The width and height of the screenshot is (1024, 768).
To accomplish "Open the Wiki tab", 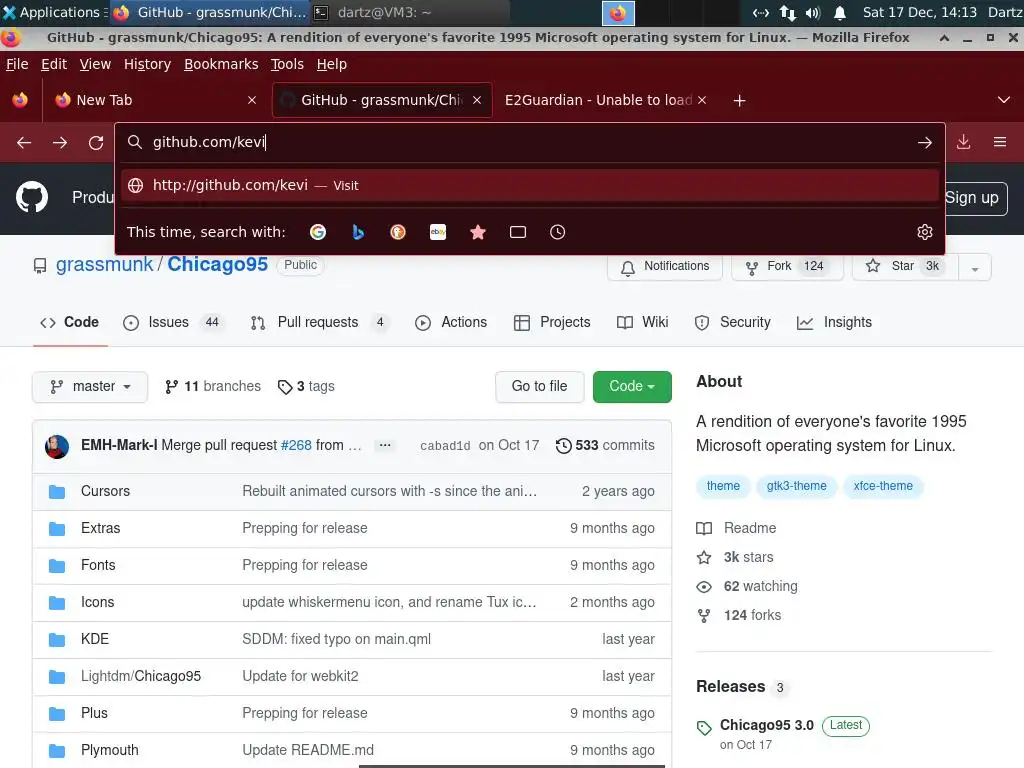I will tap(643, 323).
